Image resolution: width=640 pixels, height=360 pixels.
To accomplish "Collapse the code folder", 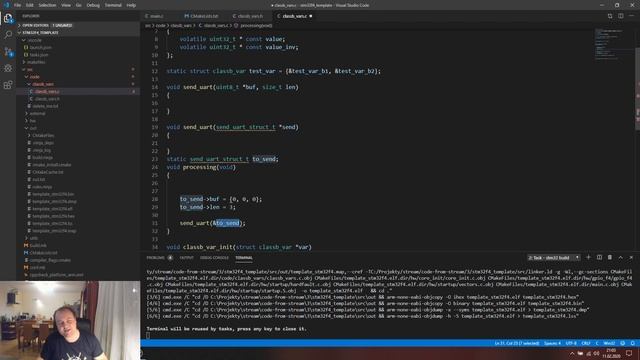I will (x=78, y=77).
